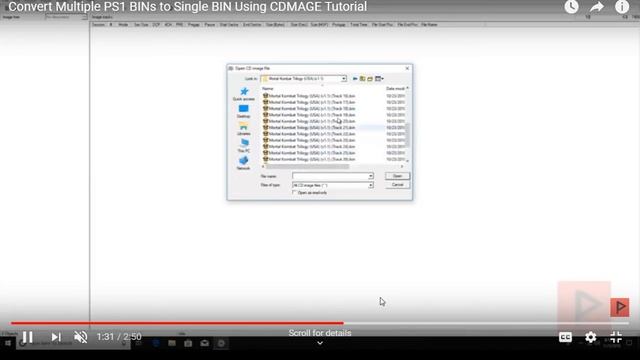
Task: Click the channel watermark play logo
Action: point(620,307)
